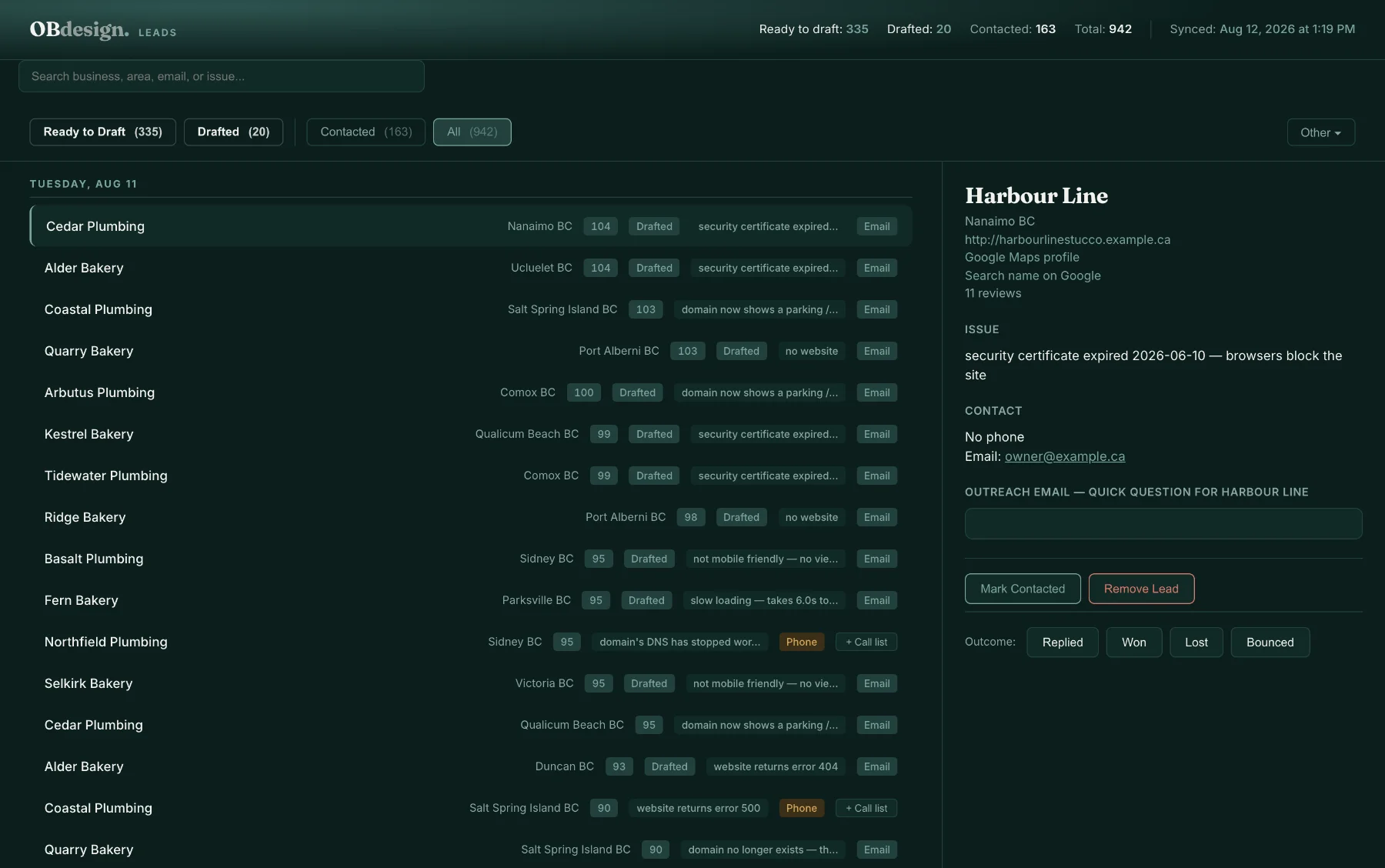The image size is (1385, 868).
Task: Select Alder Bakery Ucluelet BC row
Action: pos(471,268)
